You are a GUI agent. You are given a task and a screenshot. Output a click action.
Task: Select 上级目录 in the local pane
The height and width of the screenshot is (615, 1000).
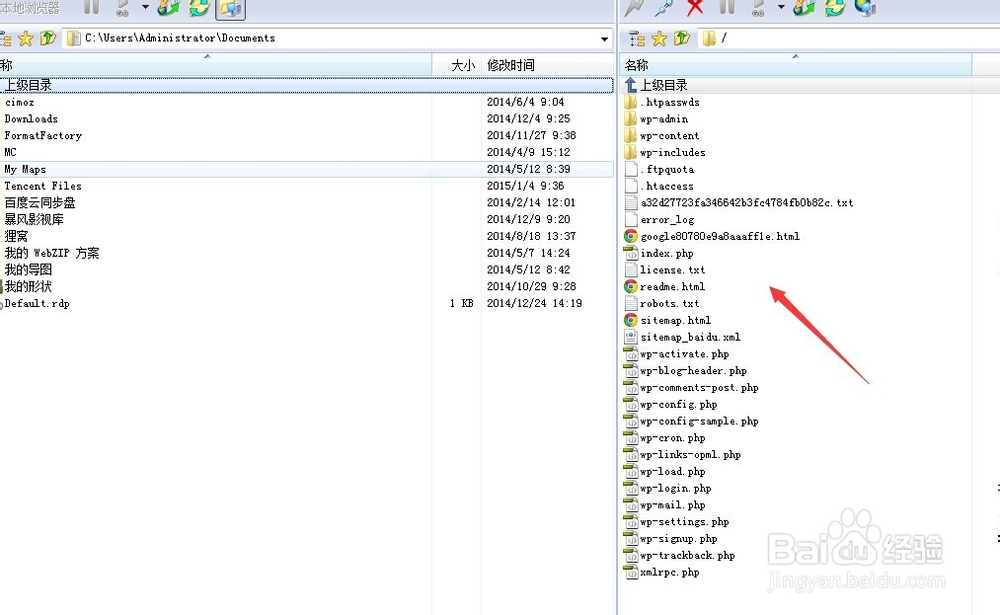tap(306, 85)
